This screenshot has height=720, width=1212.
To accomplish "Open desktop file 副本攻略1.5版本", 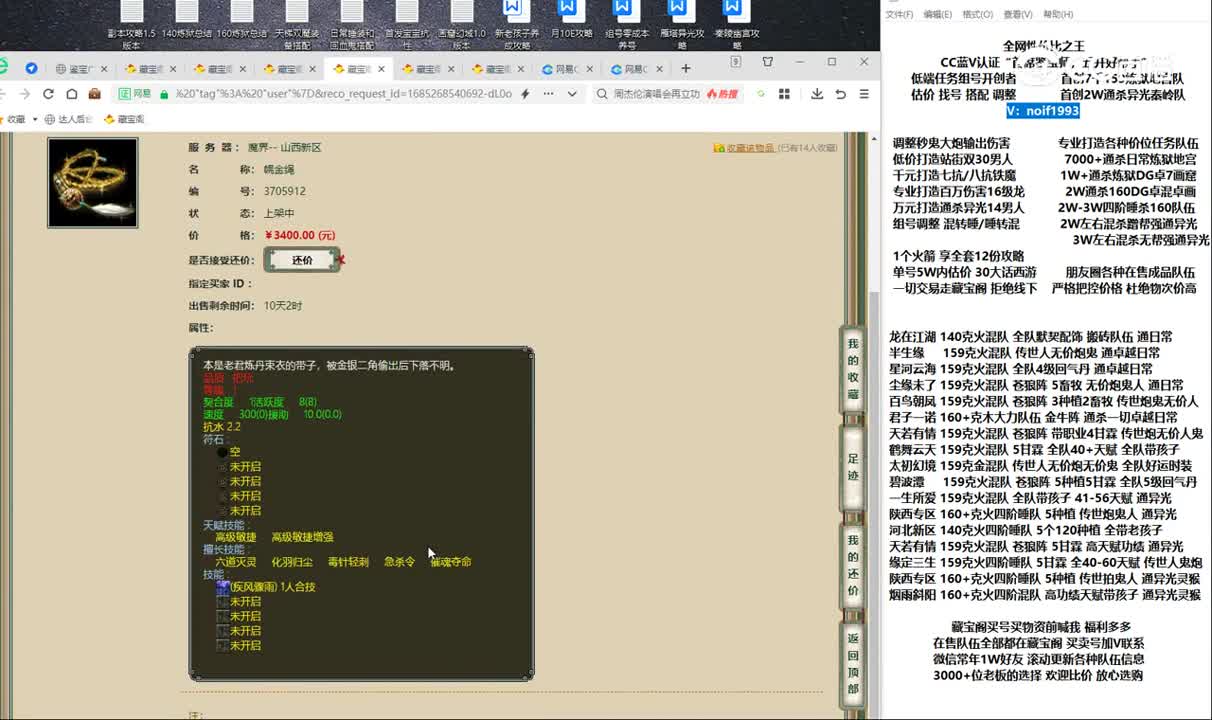I will point(131,25).
